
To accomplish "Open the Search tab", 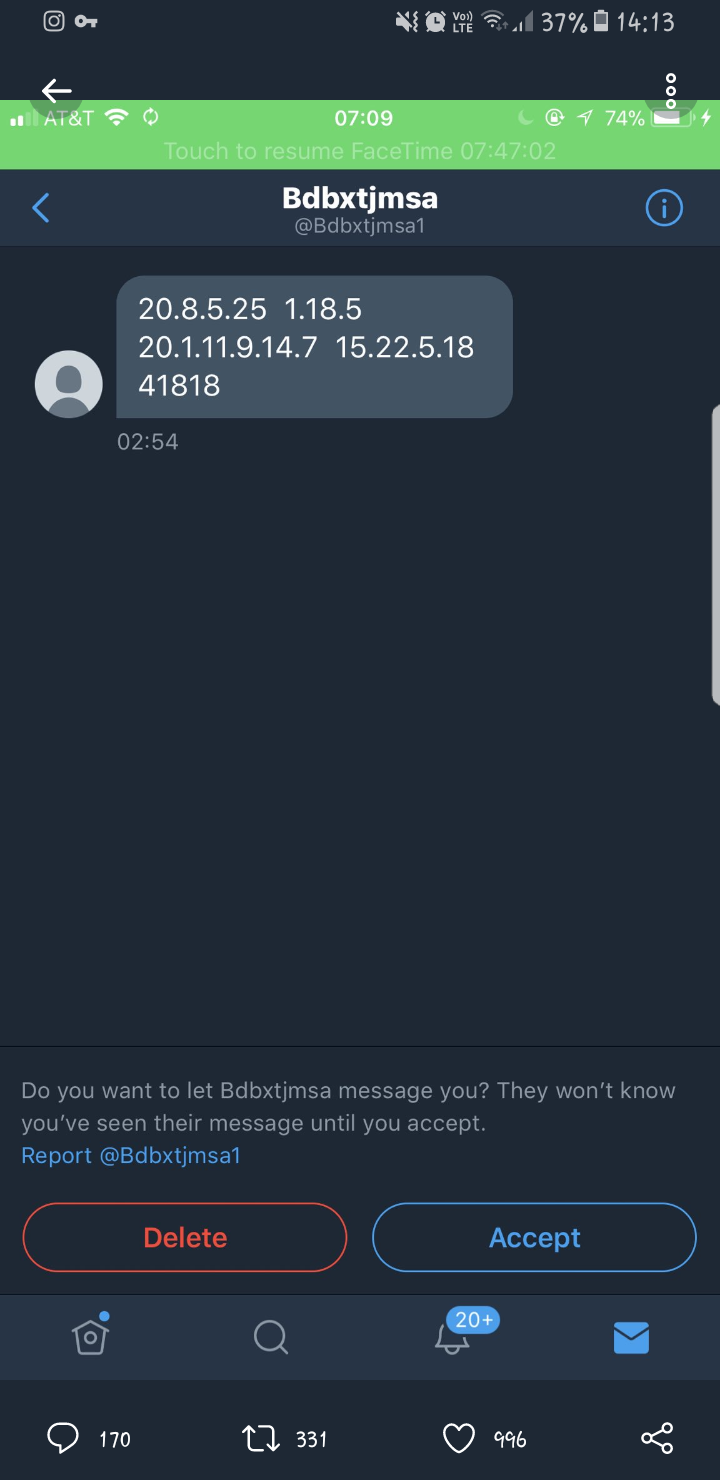I will 270,1336.
